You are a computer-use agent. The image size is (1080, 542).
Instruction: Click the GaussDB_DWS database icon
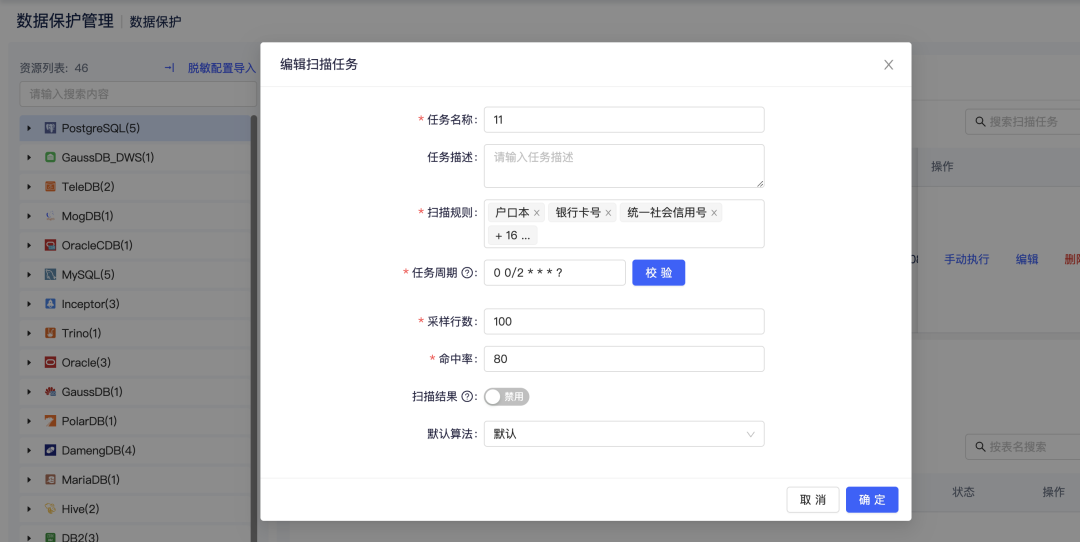(x=50, y=158)
